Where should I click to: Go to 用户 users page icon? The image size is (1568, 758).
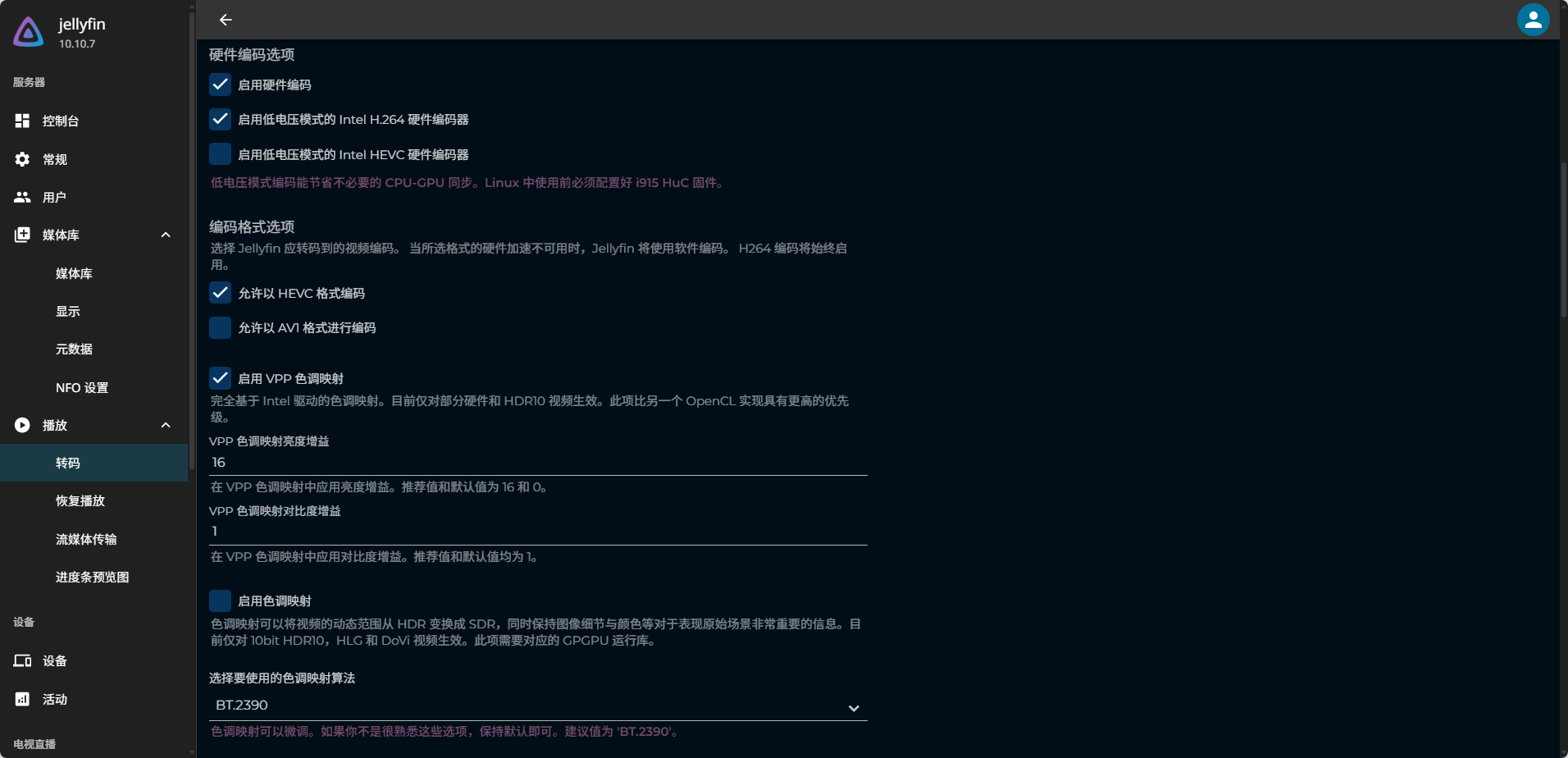[22, 197]
